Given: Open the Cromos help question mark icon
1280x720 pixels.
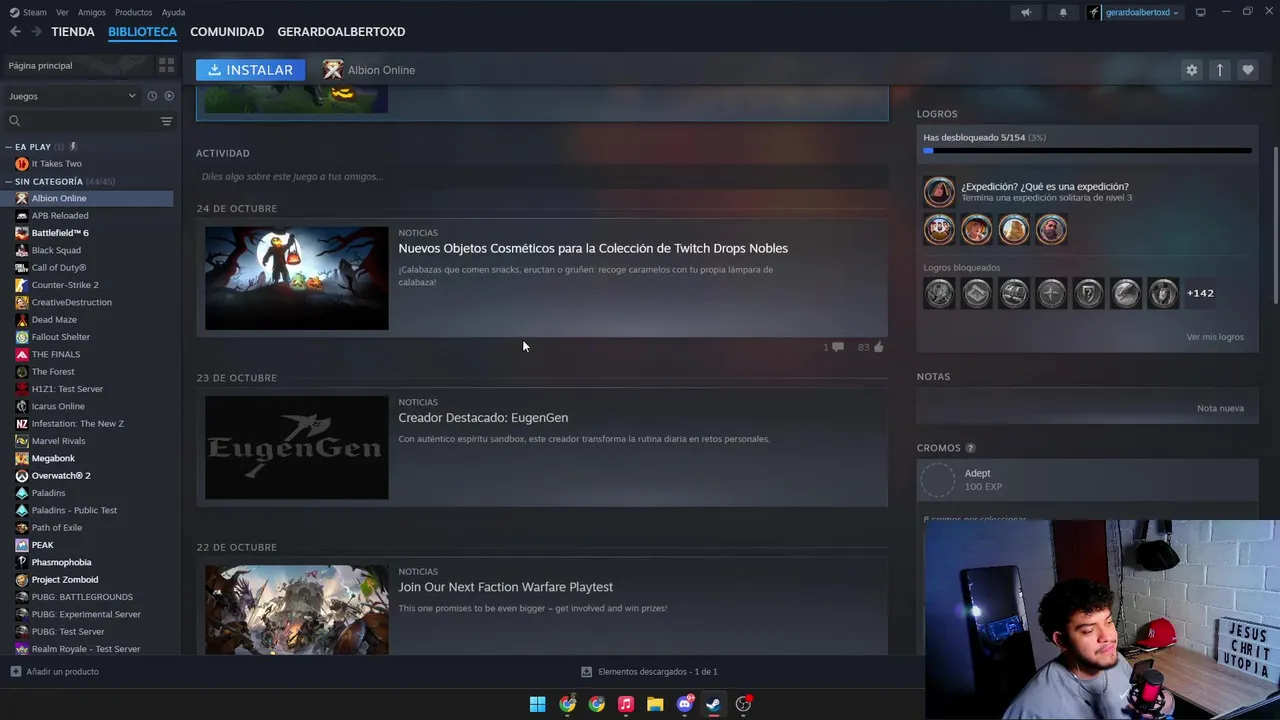Looking at the screenshot, I should click(970, 448).
